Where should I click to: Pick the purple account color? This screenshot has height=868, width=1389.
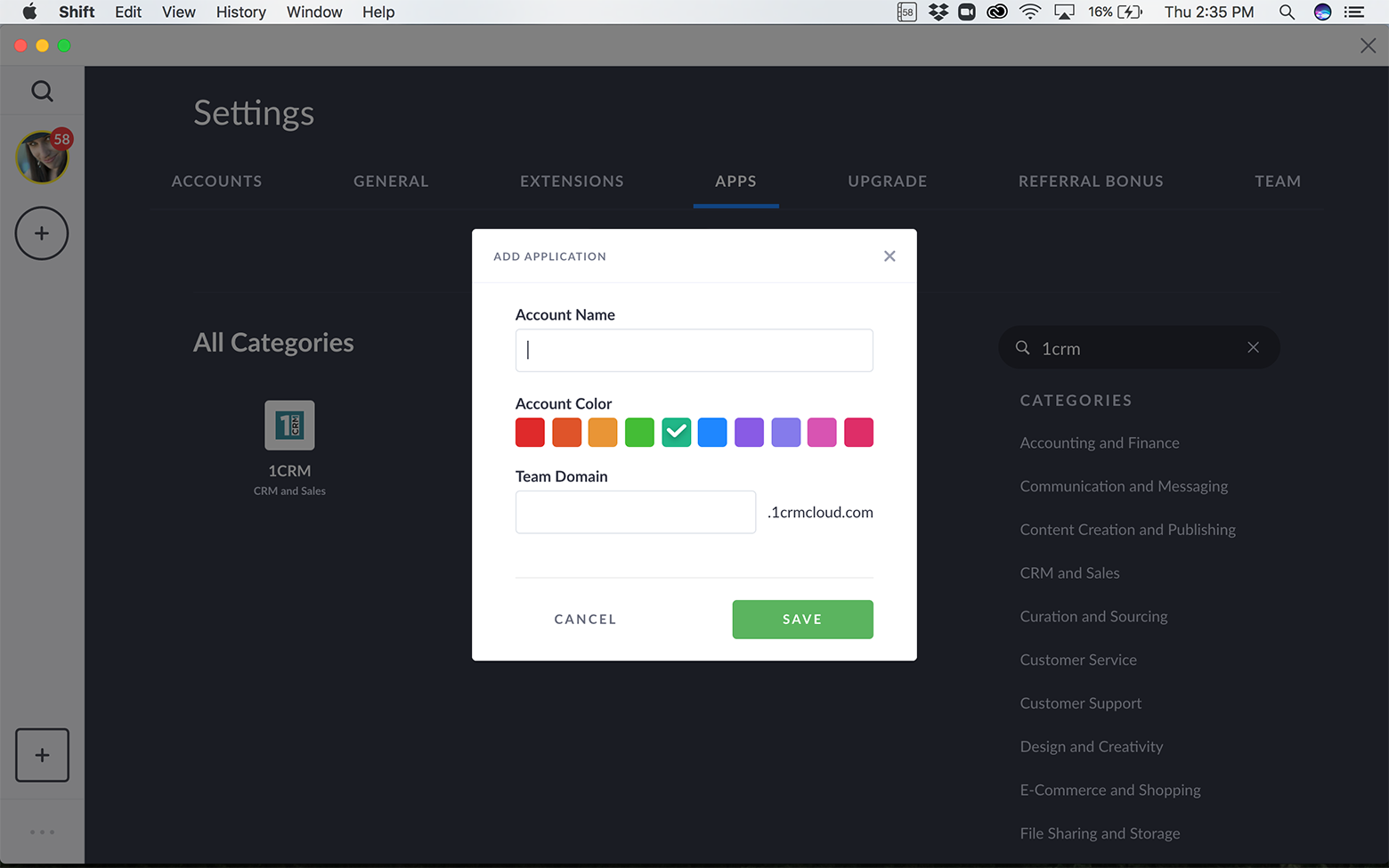click(x=749, y=432)
